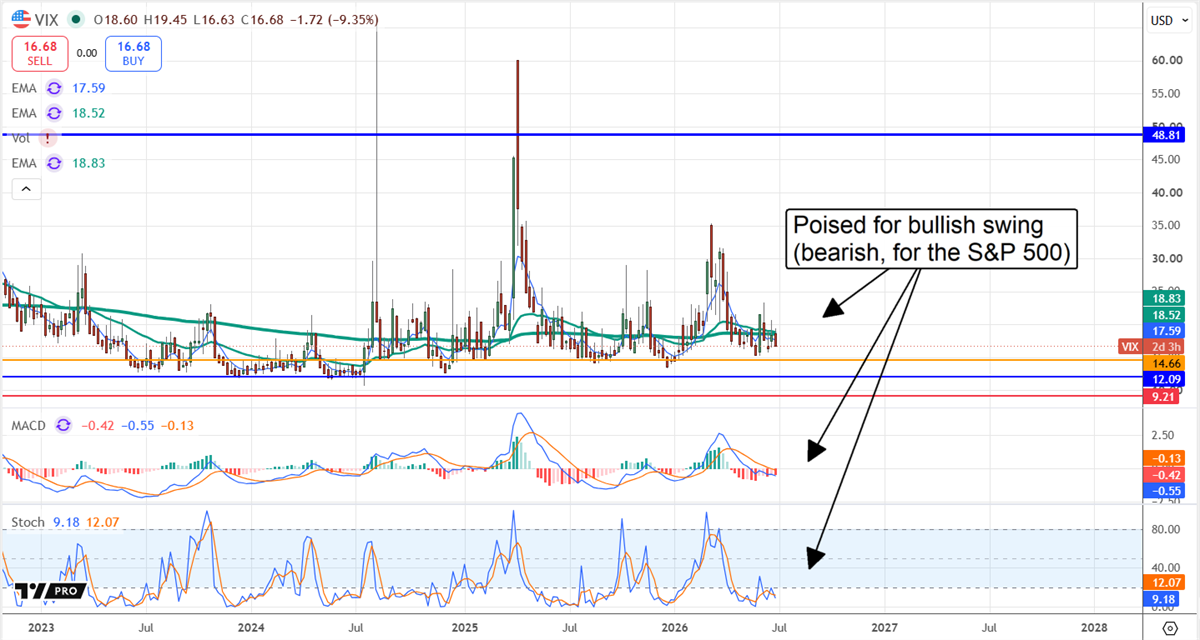This screenshot has height=640, width=1200.
Task: Open chart settings gear in bottom-right corner
Action: click(x=1170, y=627)
